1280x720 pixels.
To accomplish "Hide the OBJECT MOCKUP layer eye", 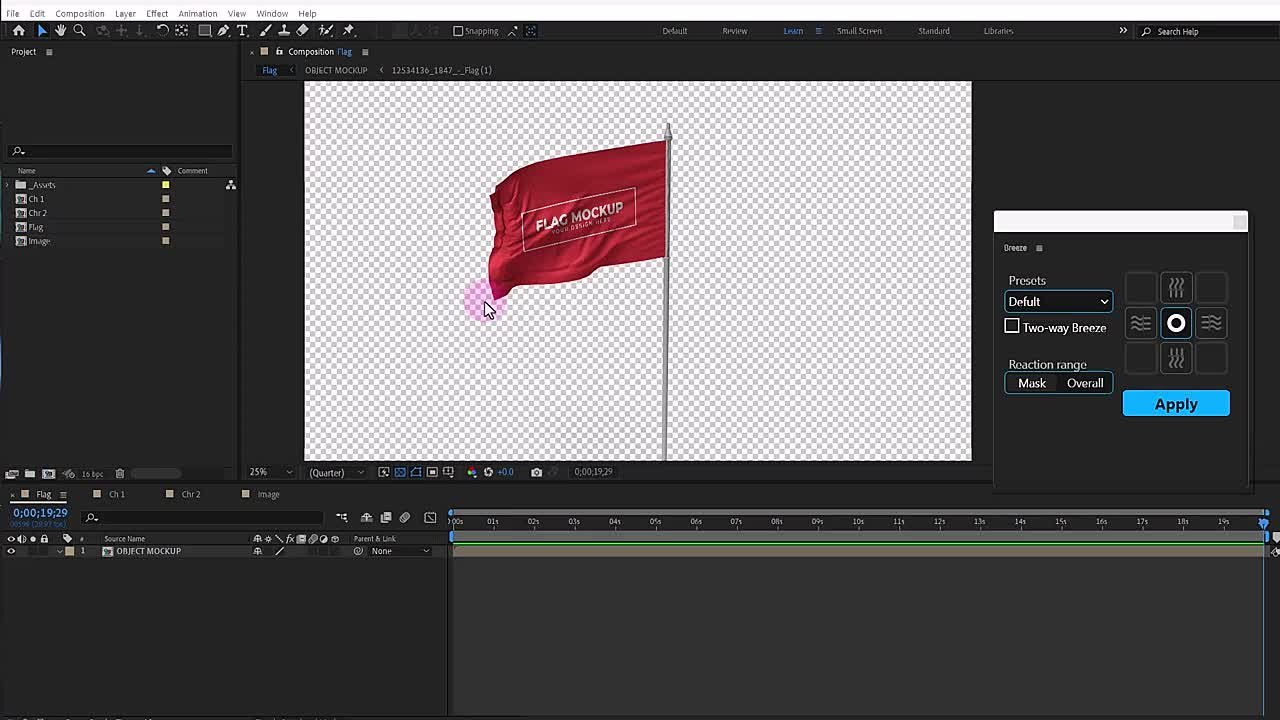I will pos(11,551).
